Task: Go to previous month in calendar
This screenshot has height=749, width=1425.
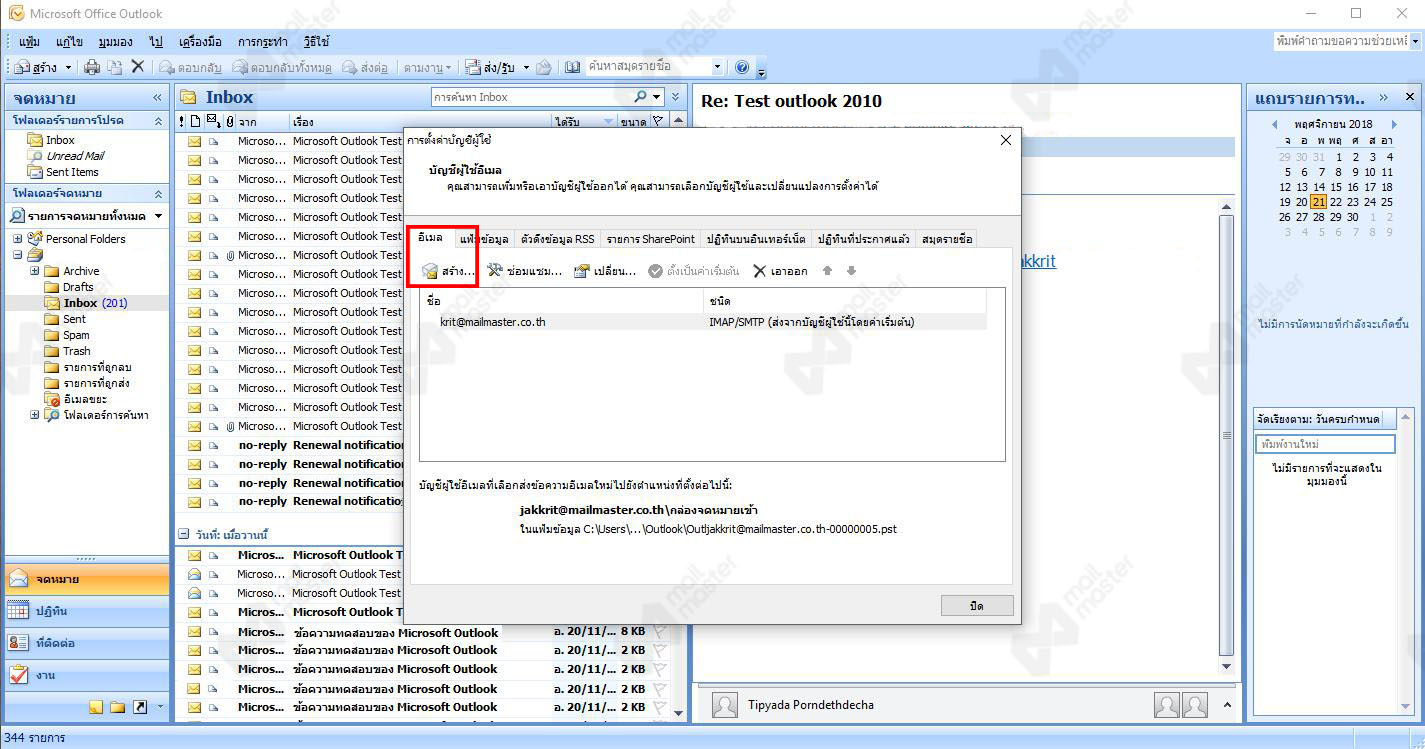Action: pyautogui.click(x=1274, y=125)
